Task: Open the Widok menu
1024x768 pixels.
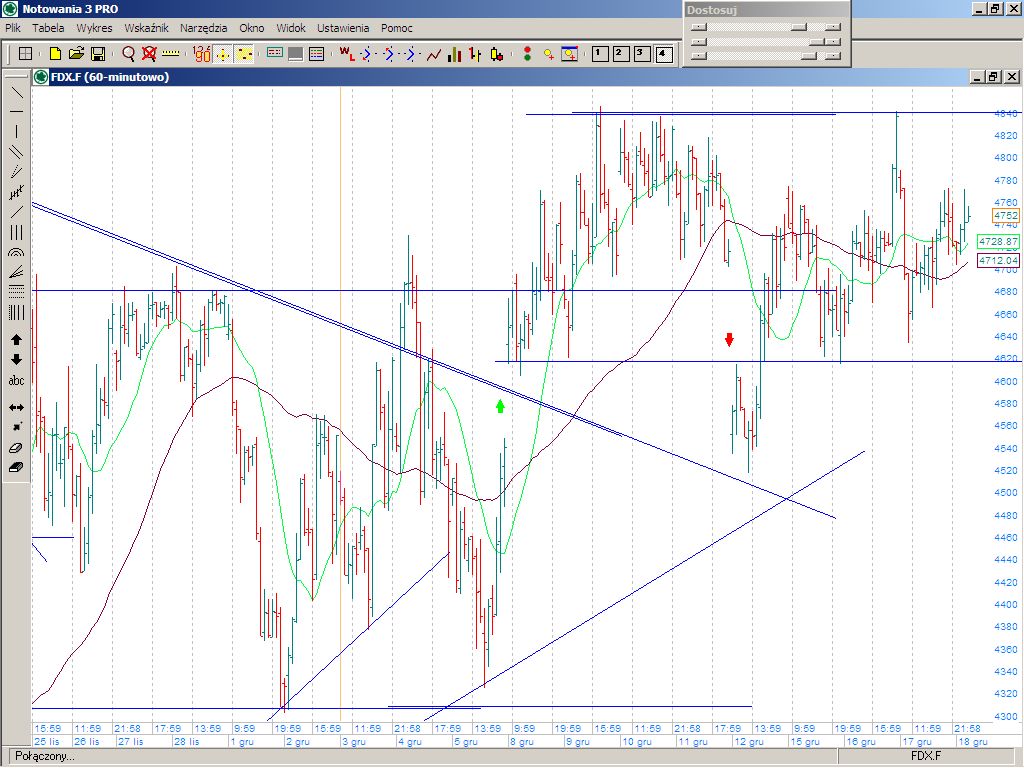Action: [x=291, y=28]
